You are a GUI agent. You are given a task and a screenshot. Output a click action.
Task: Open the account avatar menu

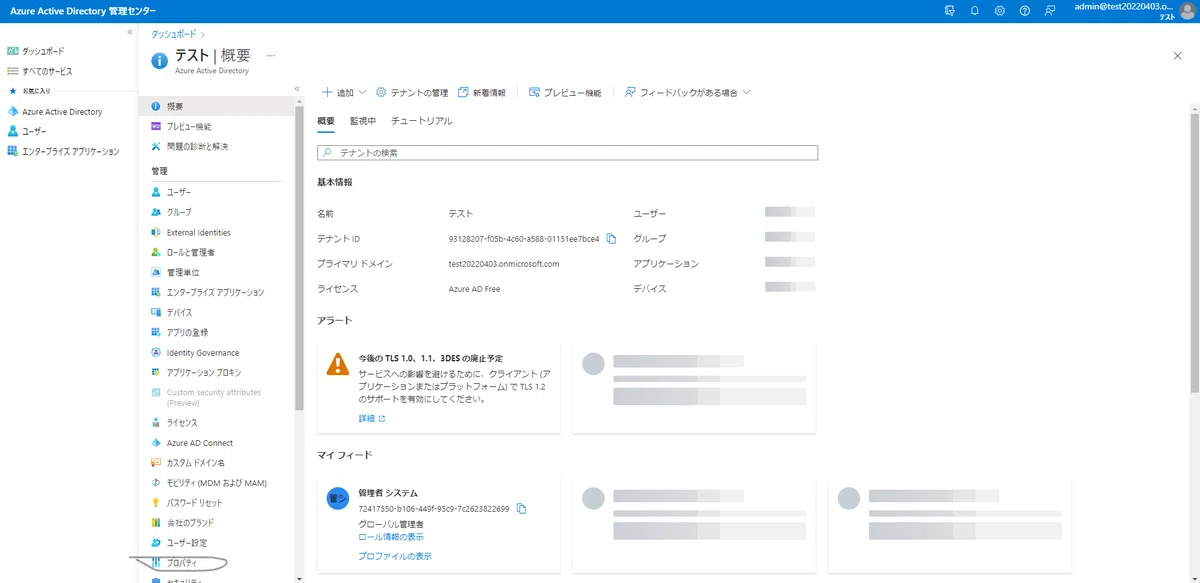(1187, 10)
